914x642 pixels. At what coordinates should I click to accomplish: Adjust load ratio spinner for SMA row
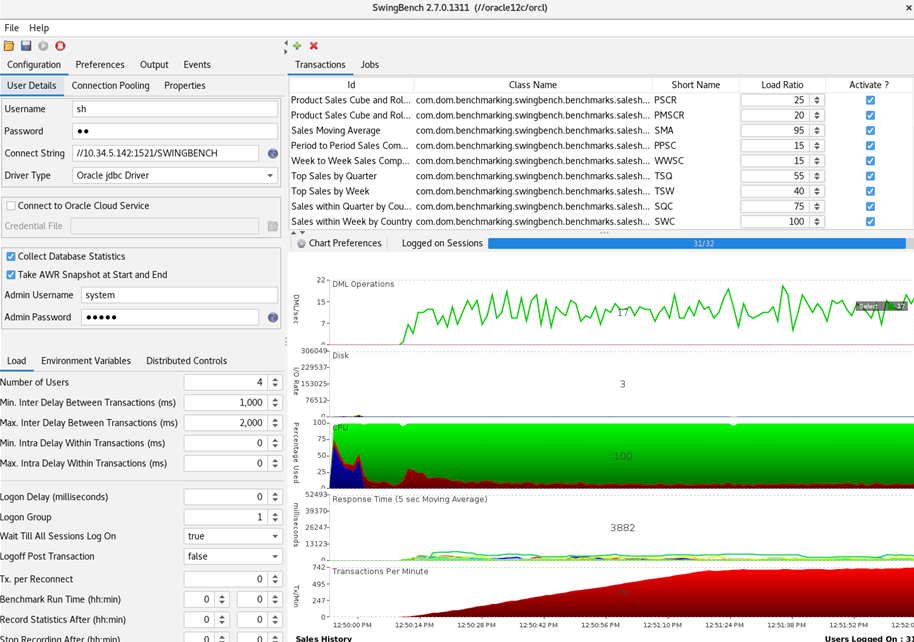pos(817,131)
